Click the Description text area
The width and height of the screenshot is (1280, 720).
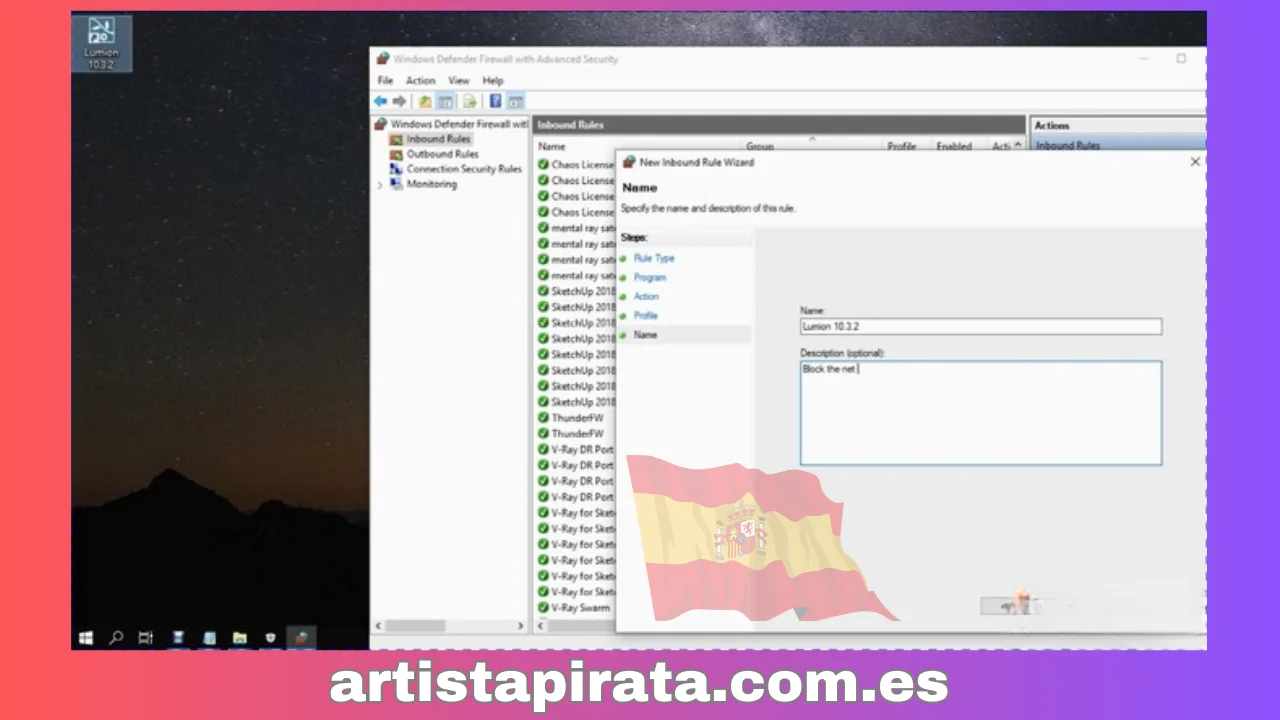(x=981, y=413)
